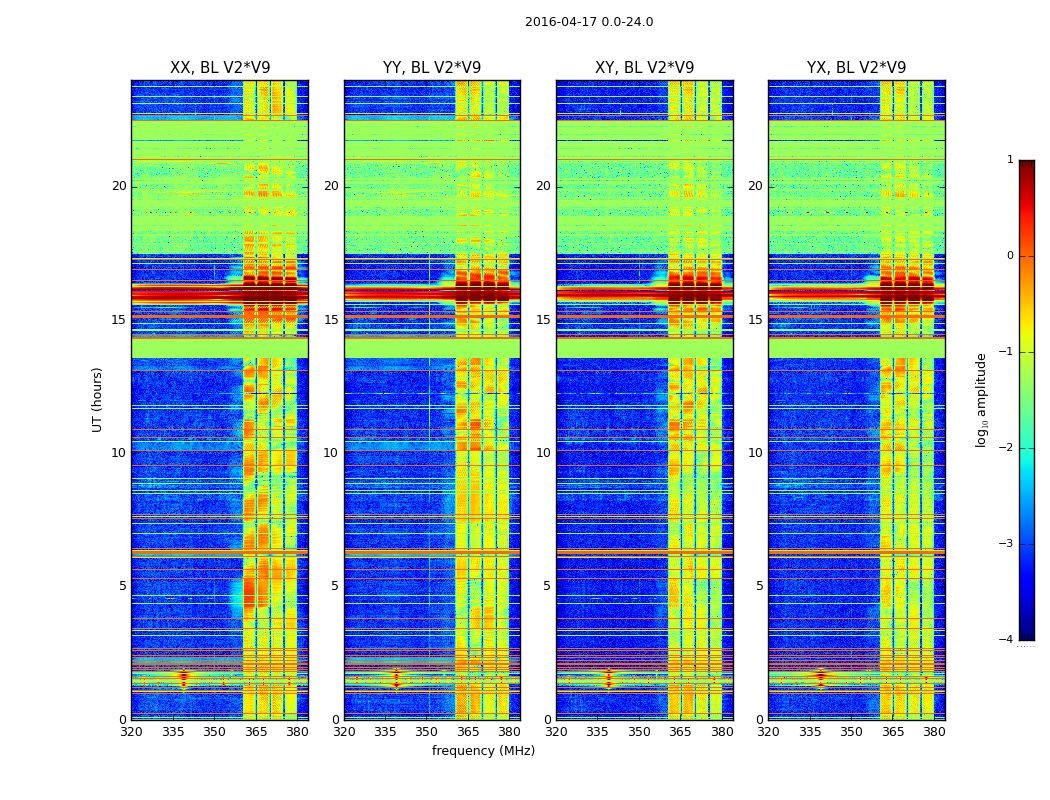Click the colorbar tick label '−1'
The width and height of the screenshot is (1050, 800).
pyautogui.click(x=1005, y=351)
